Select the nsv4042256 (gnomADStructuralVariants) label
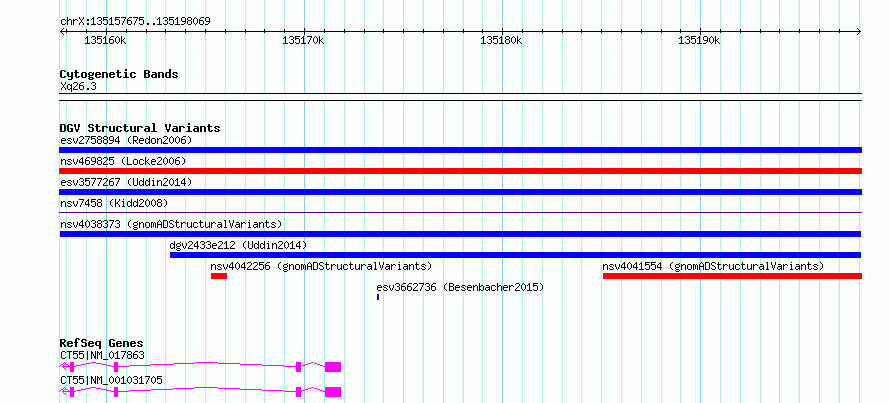This screenshot has width=890, height=403. coord(321,266)
